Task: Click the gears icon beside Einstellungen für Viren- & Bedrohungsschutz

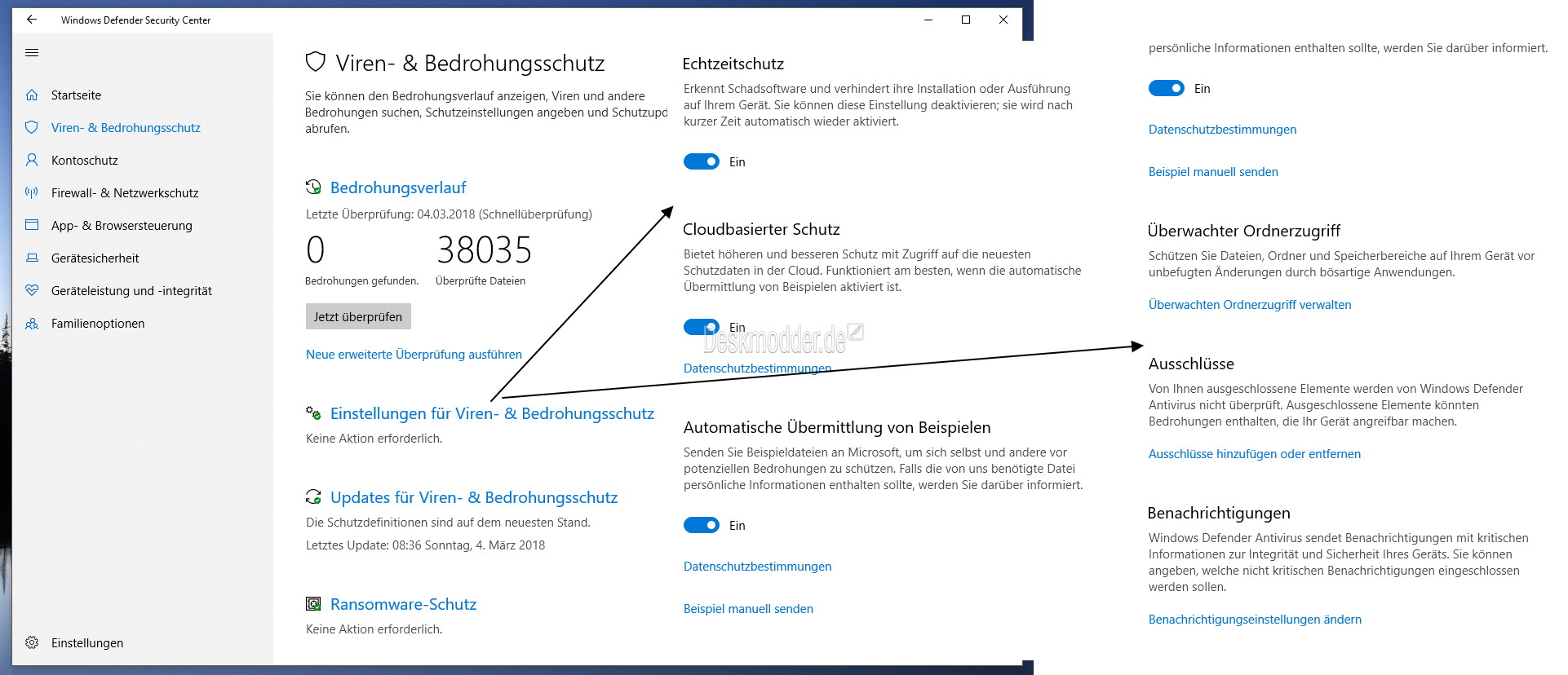Action: [x=313, y=413]
